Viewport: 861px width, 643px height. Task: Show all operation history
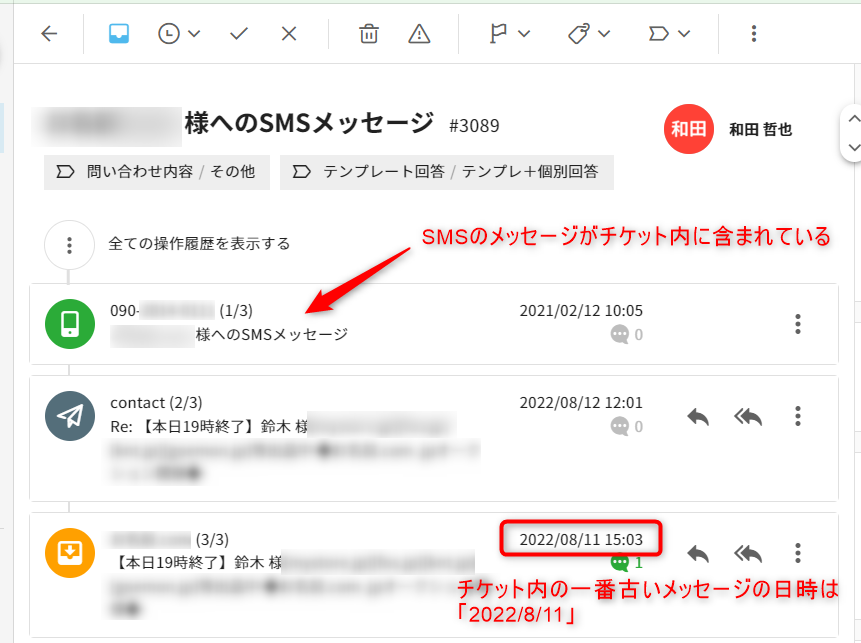pyautogui.click(x=69, y=244)
